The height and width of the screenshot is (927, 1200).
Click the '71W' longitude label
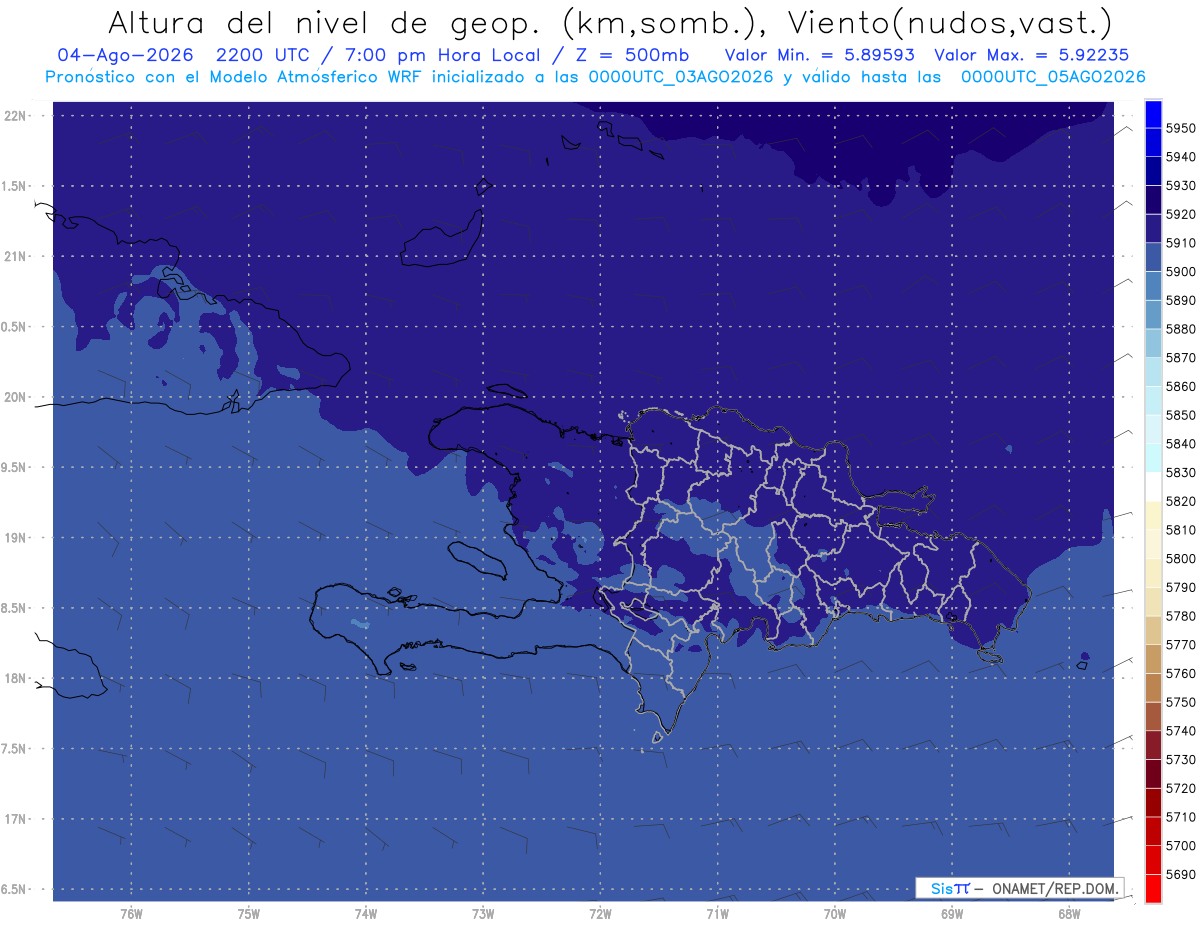717,914
